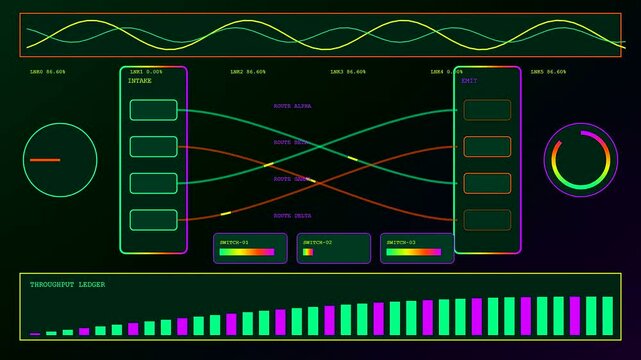Click the ROUTE GAMMA label

[x=292, y=179]
